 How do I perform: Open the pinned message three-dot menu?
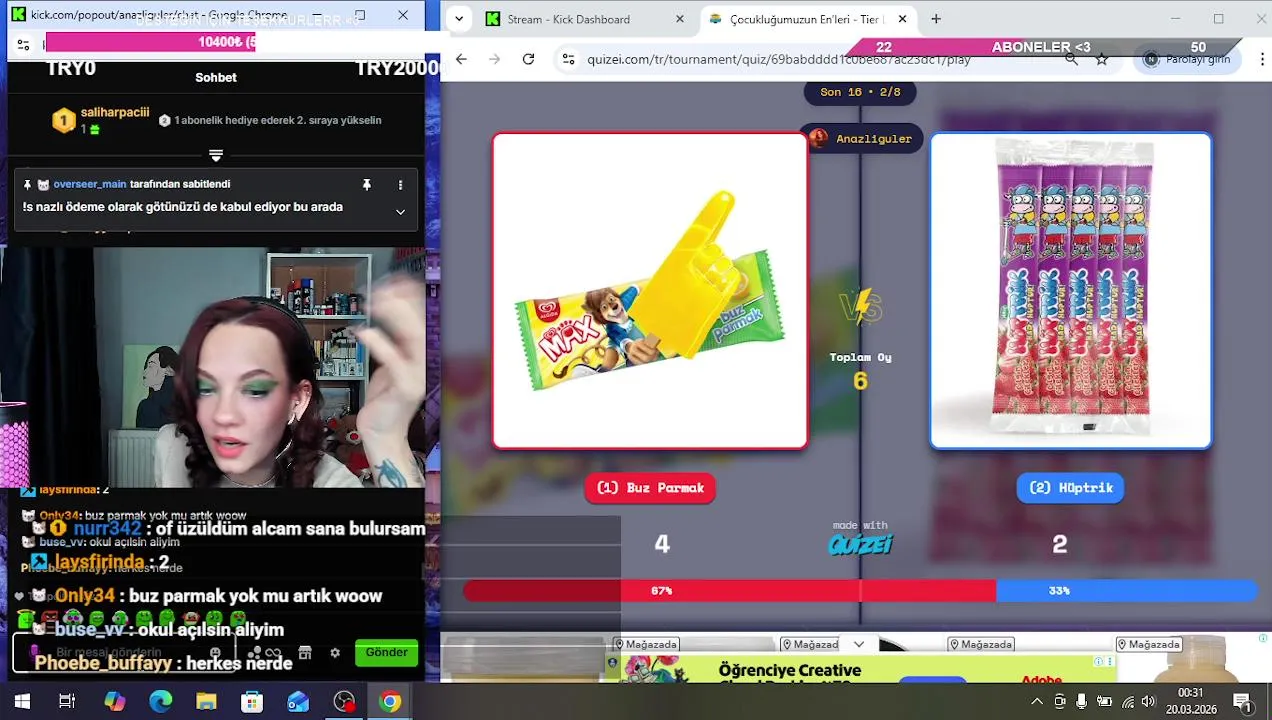[400, 185]
